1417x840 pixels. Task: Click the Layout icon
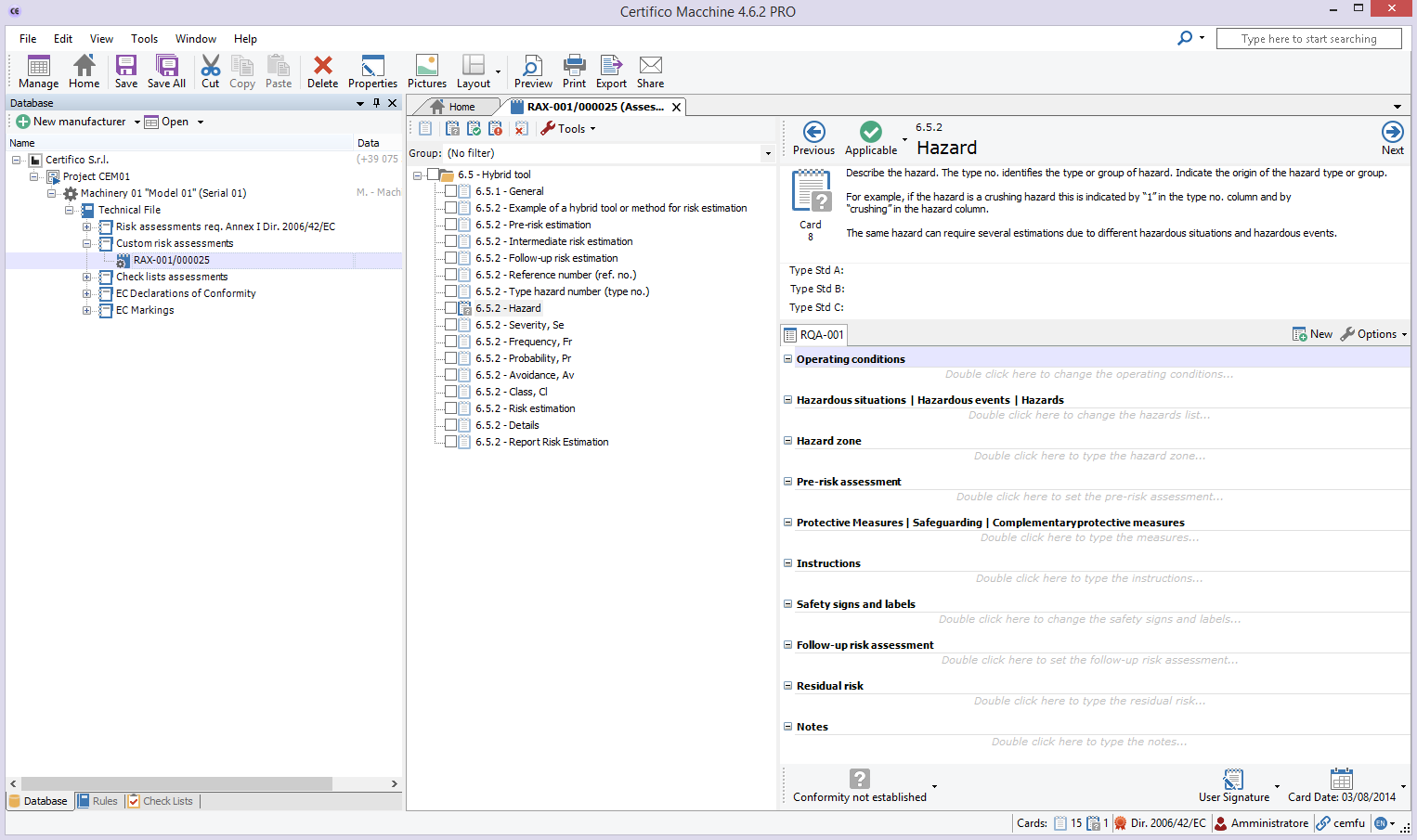(474, 66)
